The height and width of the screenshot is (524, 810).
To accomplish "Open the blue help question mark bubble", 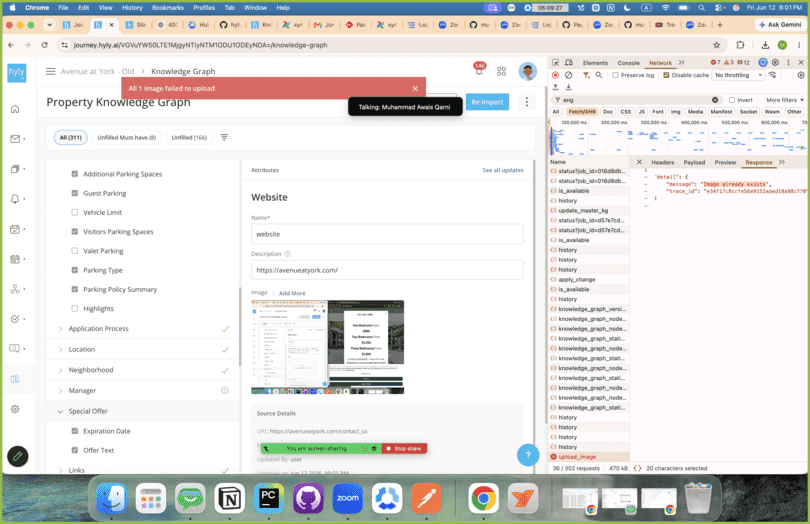I will [x=527, y=455].
